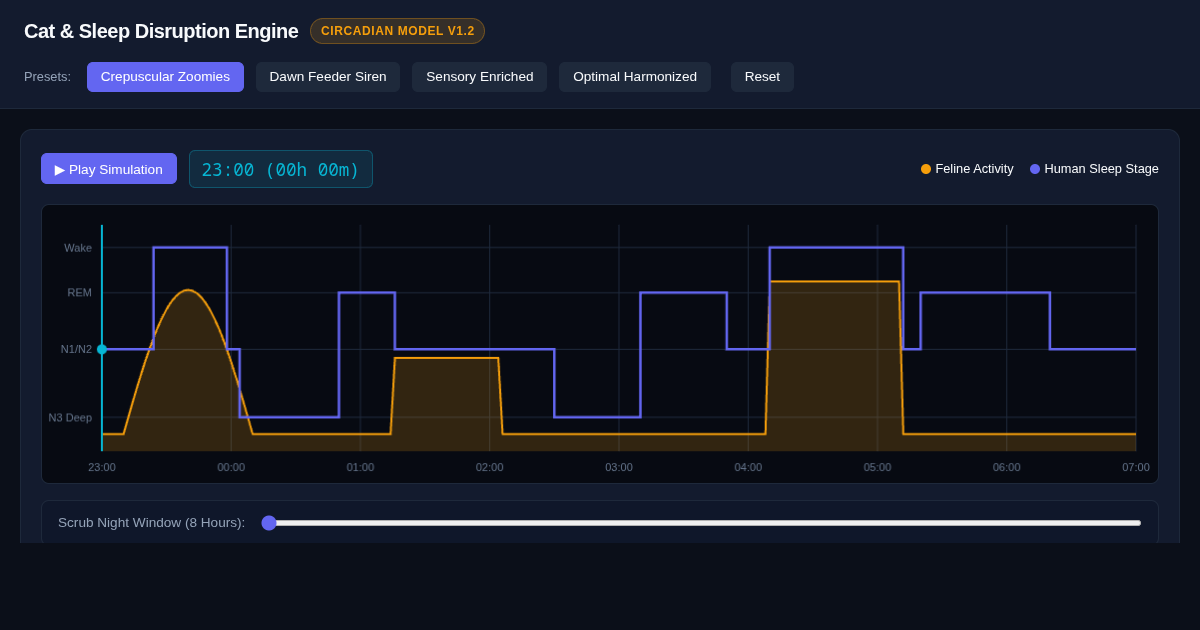Apply the Dawn Feeder Siren preset
Viewport: 1200px width, 630px height.
click(328, 77)
